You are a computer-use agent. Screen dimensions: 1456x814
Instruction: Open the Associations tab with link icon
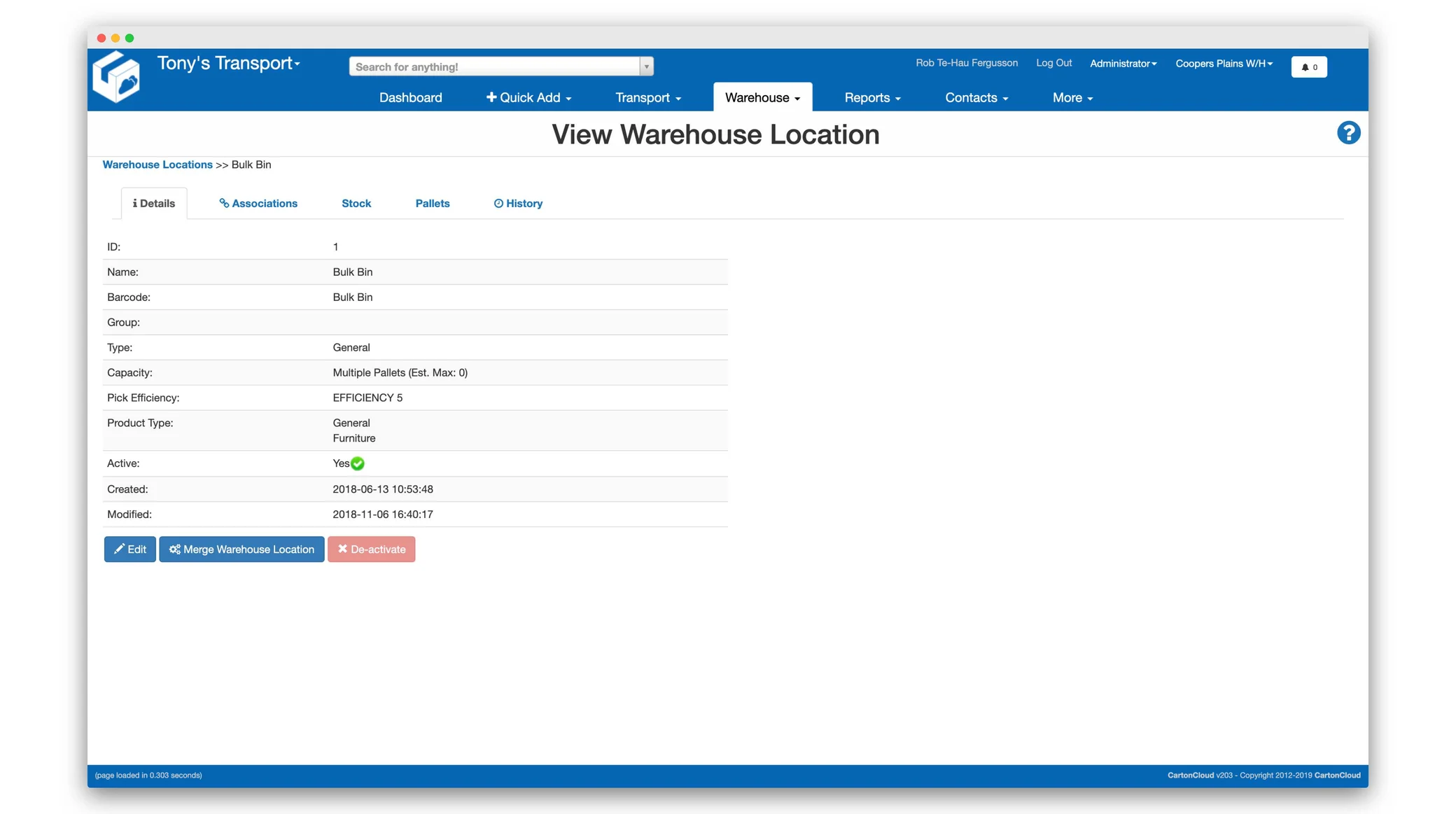coord(258,204)
